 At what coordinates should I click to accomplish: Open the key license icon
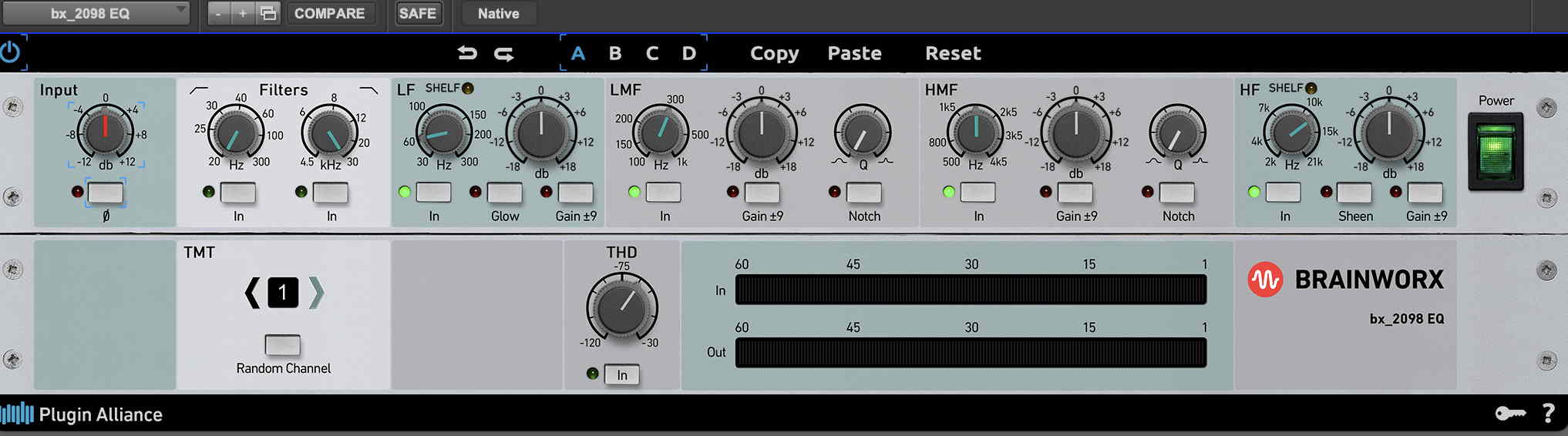[x=1510, y=414]
